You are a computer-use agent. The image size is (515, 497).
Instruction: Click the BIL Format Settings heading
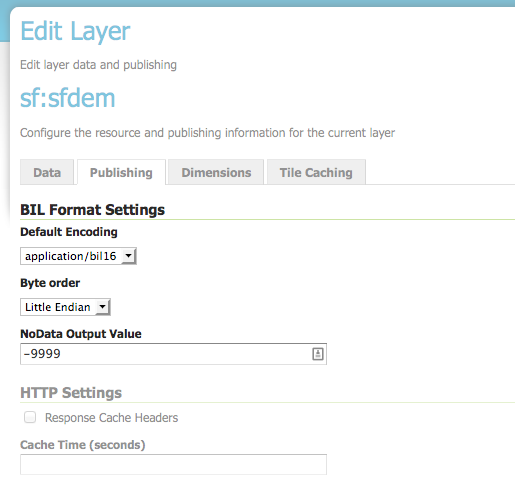93,210
